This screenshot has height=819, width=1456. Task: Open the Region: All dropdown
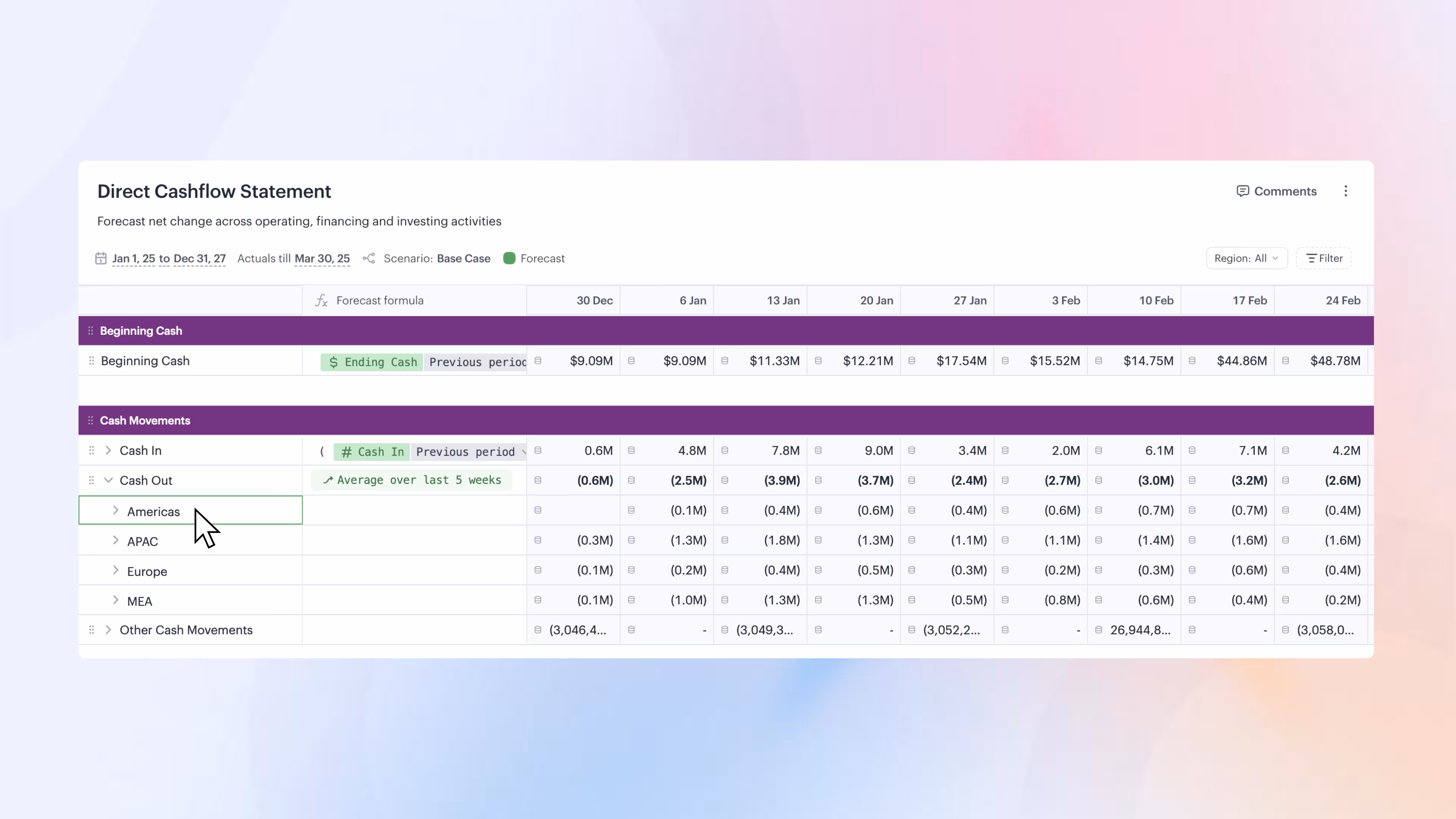pos(1246,258)
